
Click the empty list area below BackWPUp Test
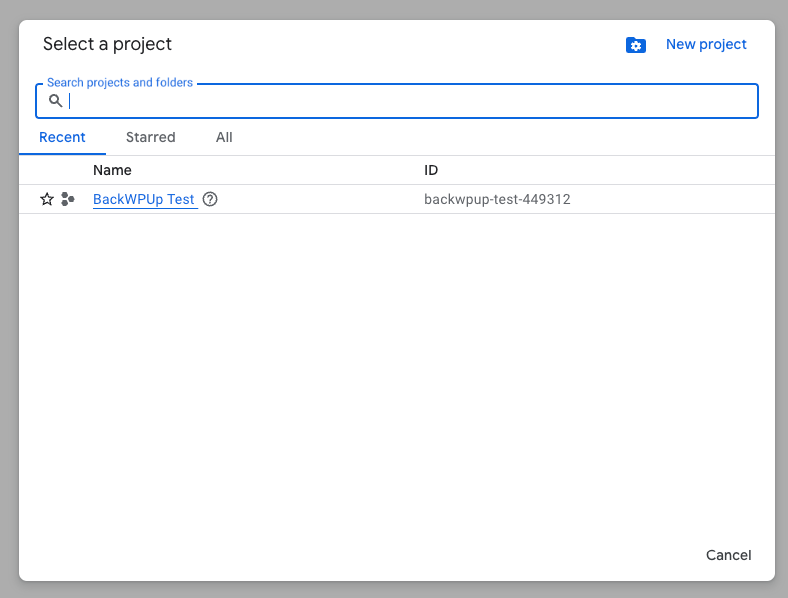click(x=397, y=372)
